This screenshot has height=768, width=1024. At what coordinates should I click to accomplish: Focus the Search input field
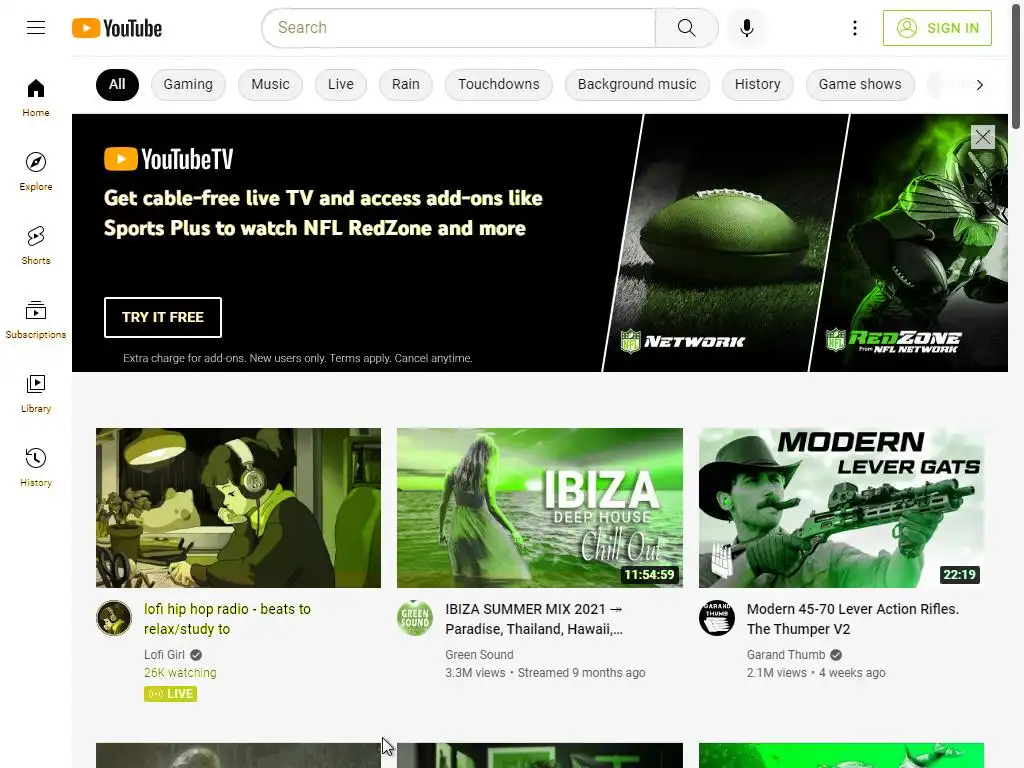click(458, 27)
